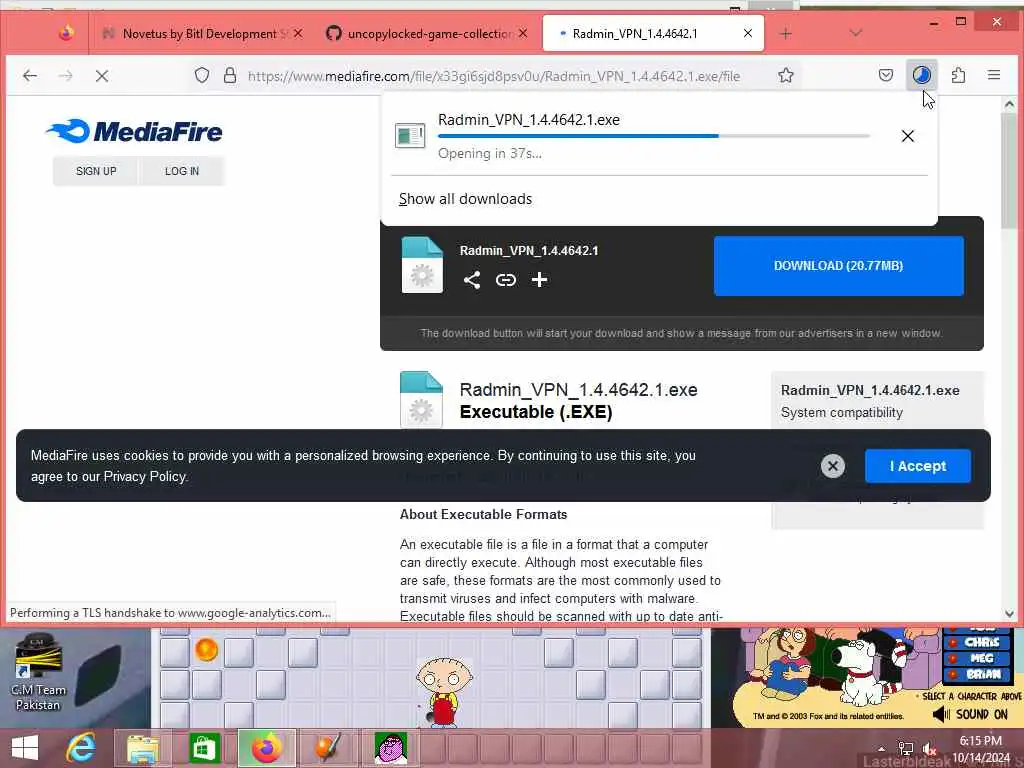Click the DOWNLOAD (20.77MB) button
The image size is (1024, 768).
pos(839,266)
